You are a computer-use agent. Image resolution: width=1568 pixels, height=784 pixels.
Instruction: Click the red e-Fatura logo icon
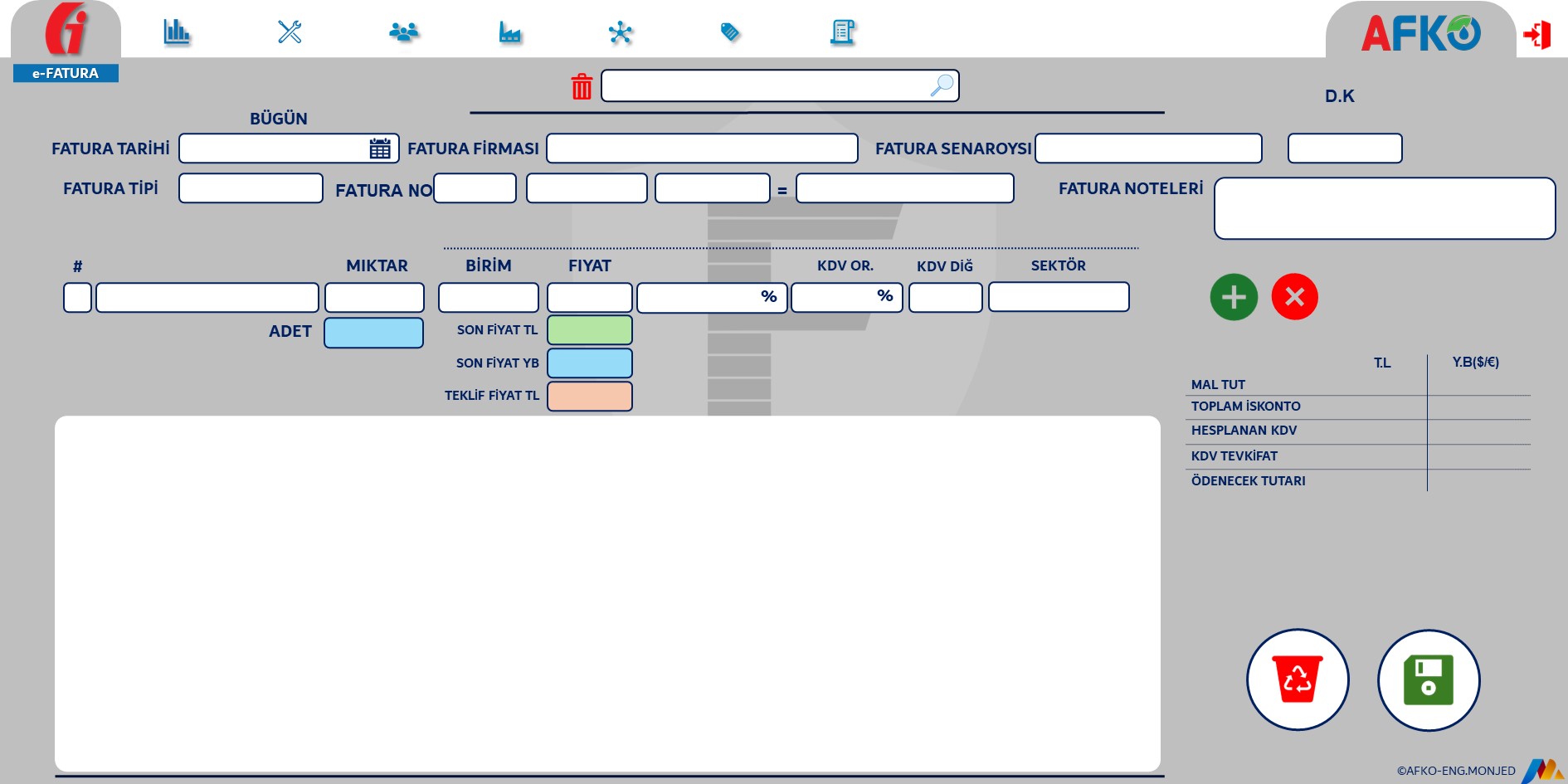[66, 30]
